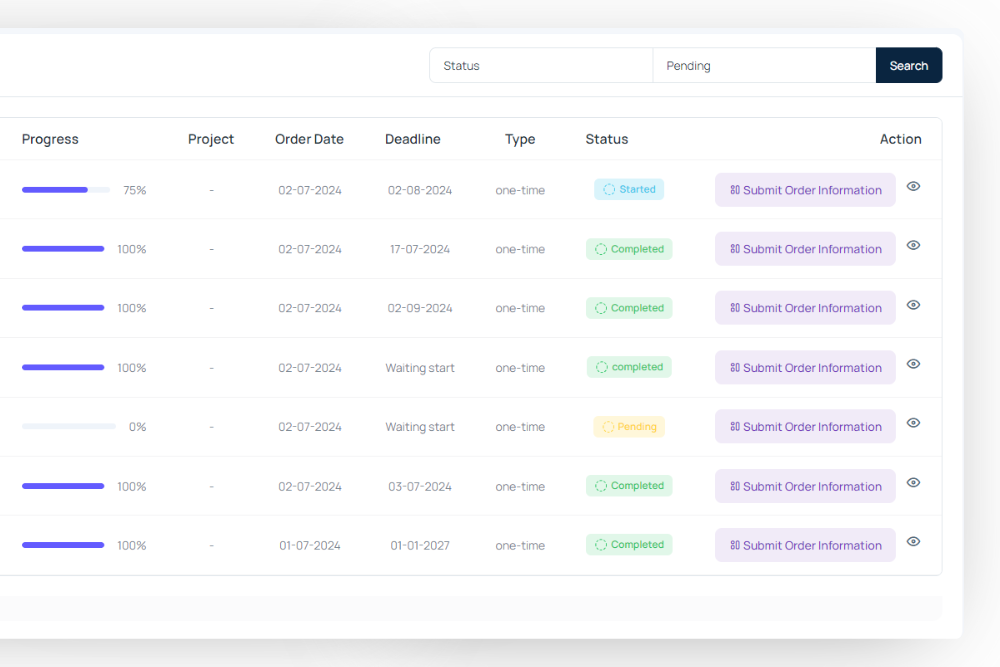Click the 75% progress bar
Viewport: 1000px width, 667px height.
(x=67, y=189)
